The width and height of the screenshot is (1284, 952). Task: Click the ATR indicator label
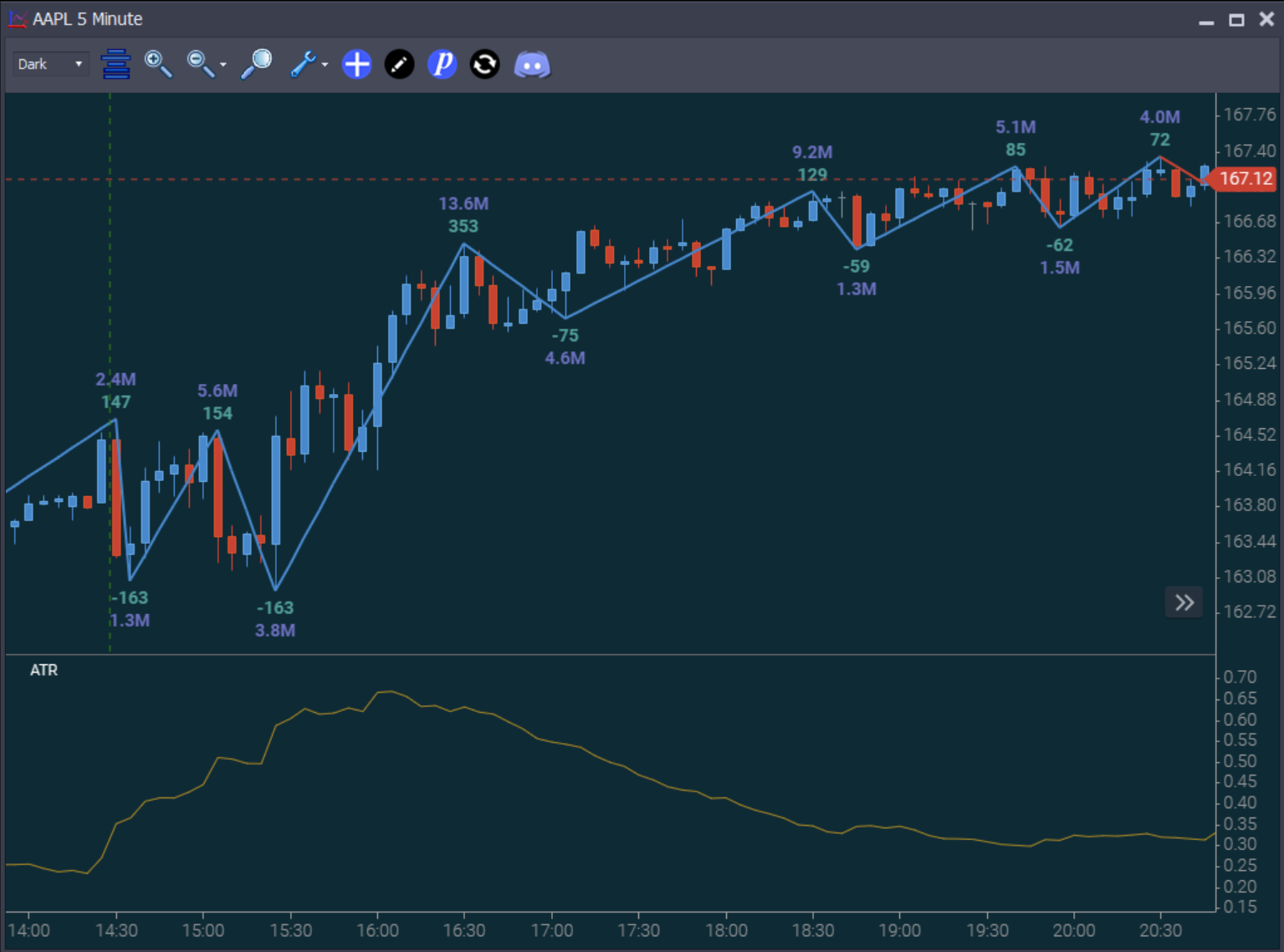click(x=43, y=670)
